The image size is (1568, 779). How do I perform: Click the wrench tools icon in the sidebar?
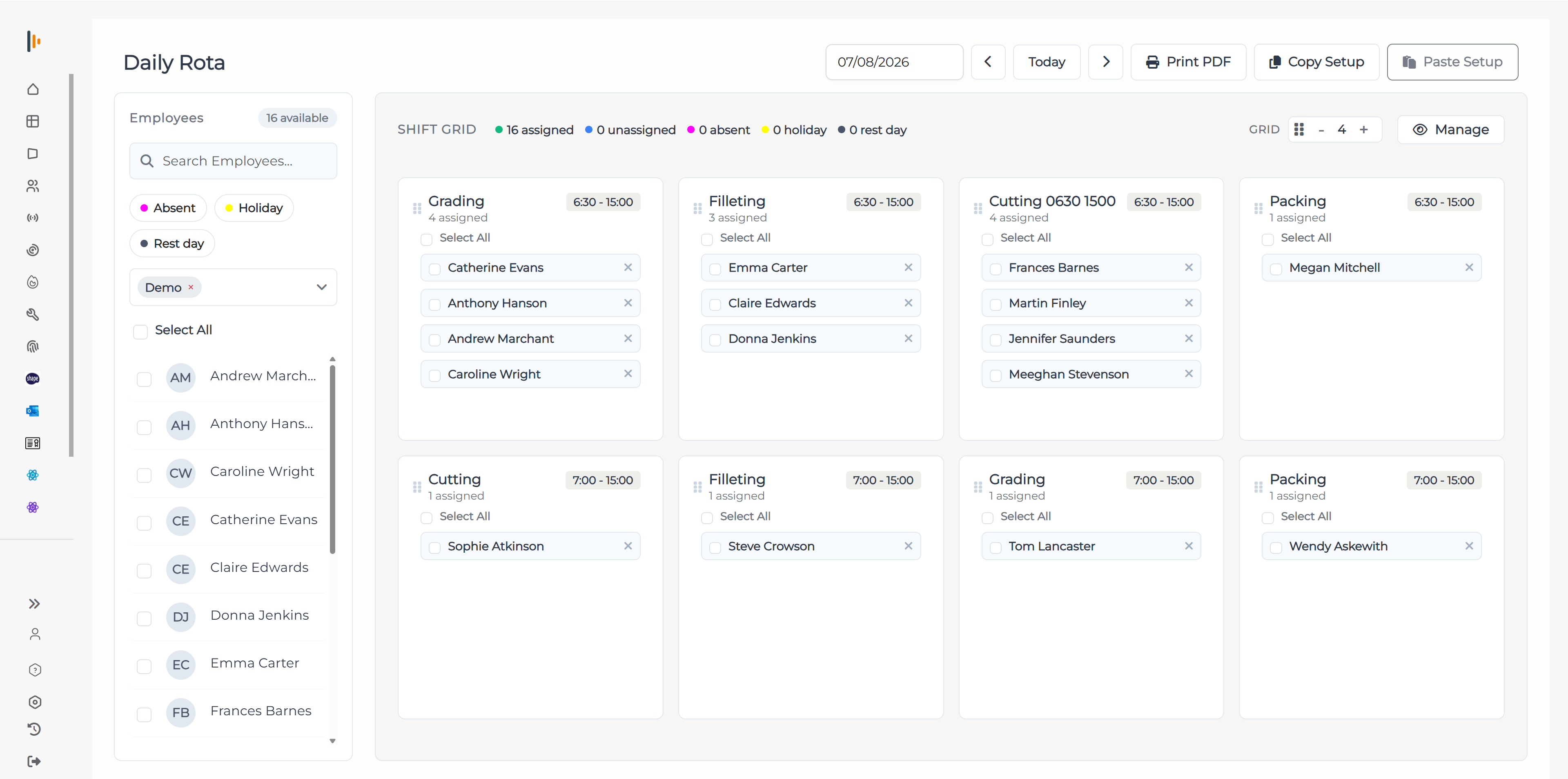click(33, 314)
